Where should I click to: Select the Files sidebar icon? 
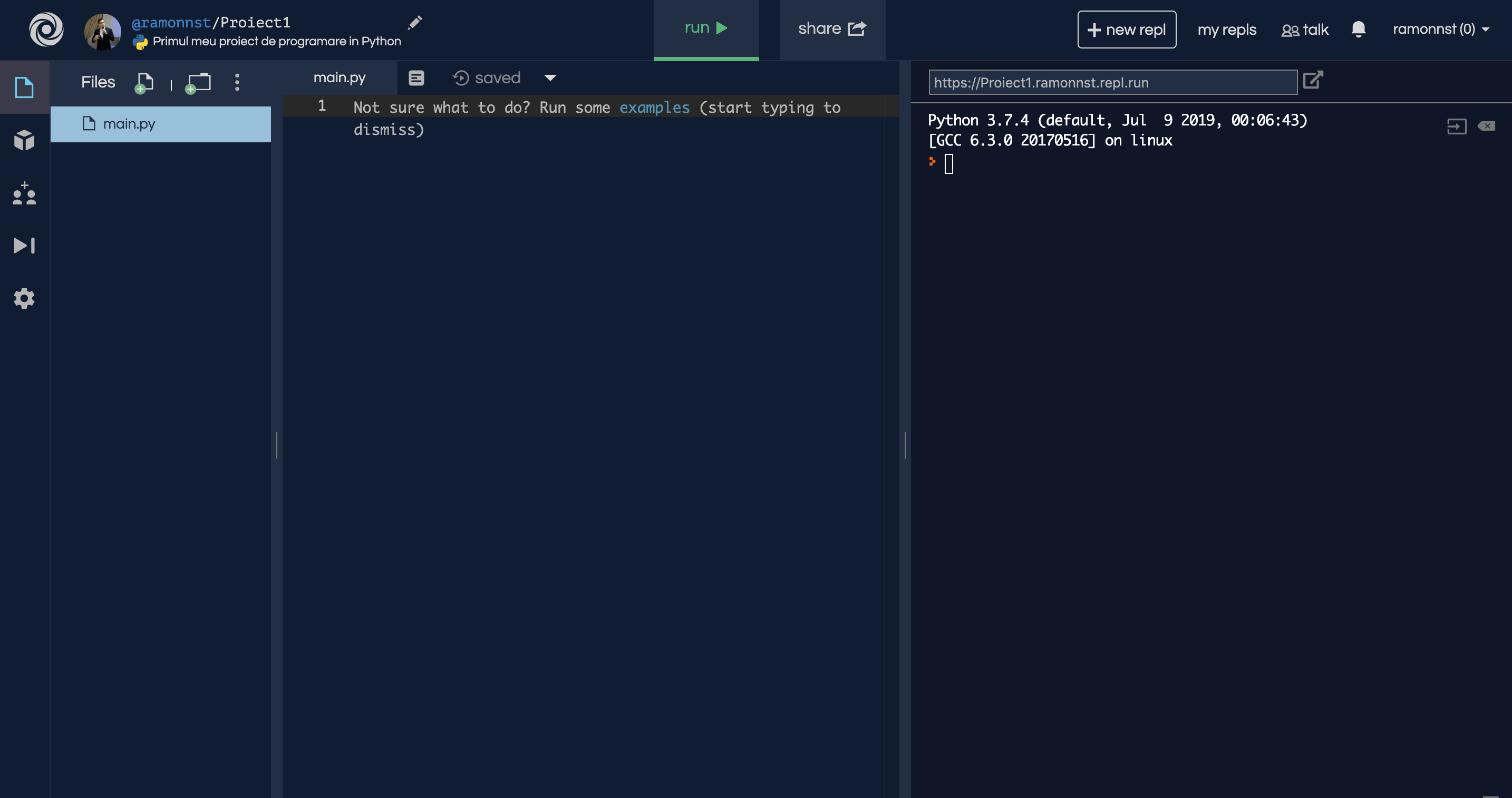click(24, 87)
